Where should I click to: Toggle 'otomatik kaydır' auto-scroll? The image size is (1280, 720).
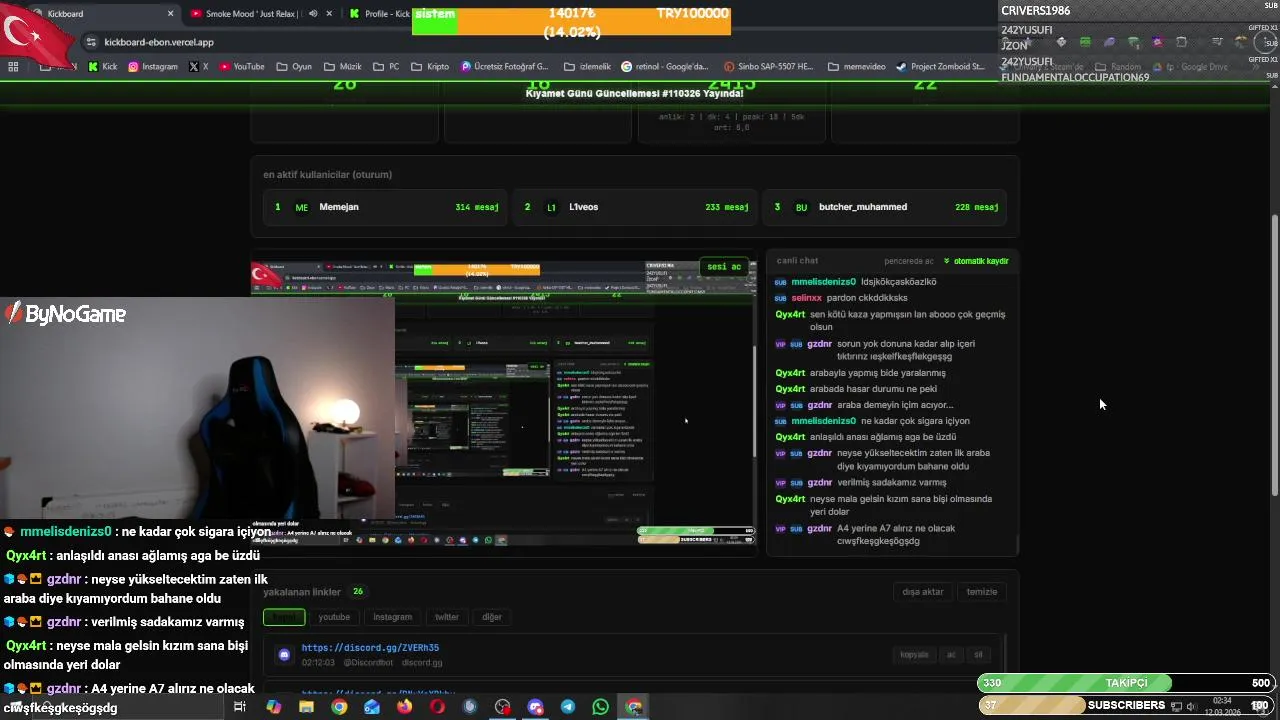coord(976,261)
